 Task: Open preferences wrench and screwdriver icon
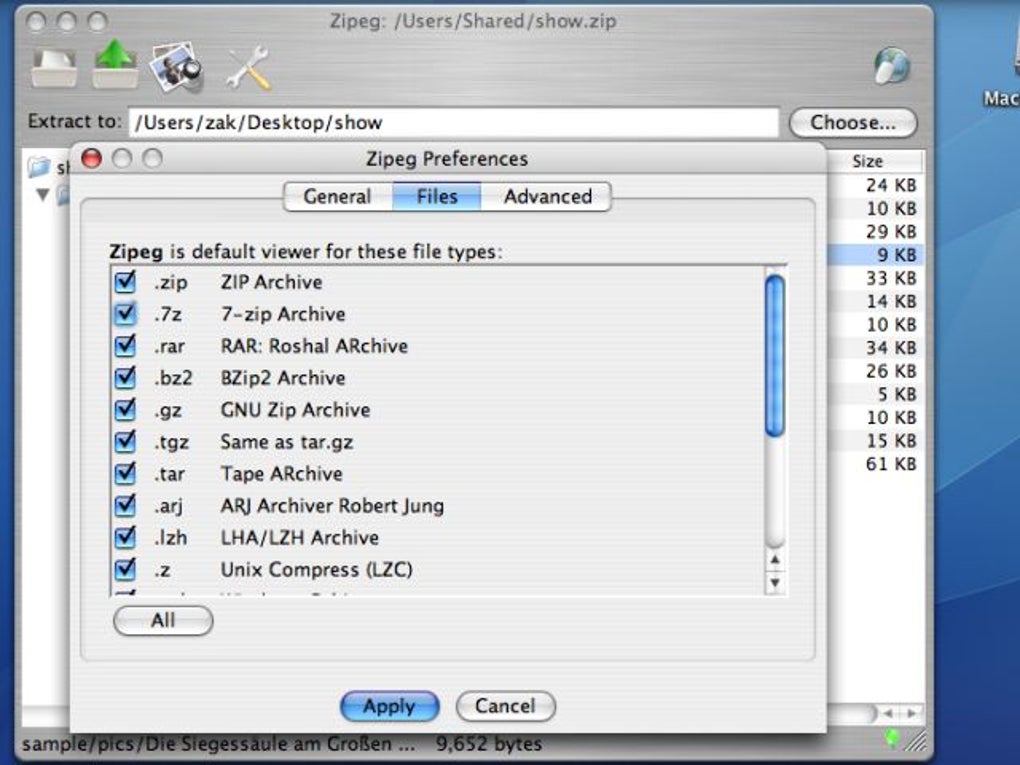pos(249,66)
